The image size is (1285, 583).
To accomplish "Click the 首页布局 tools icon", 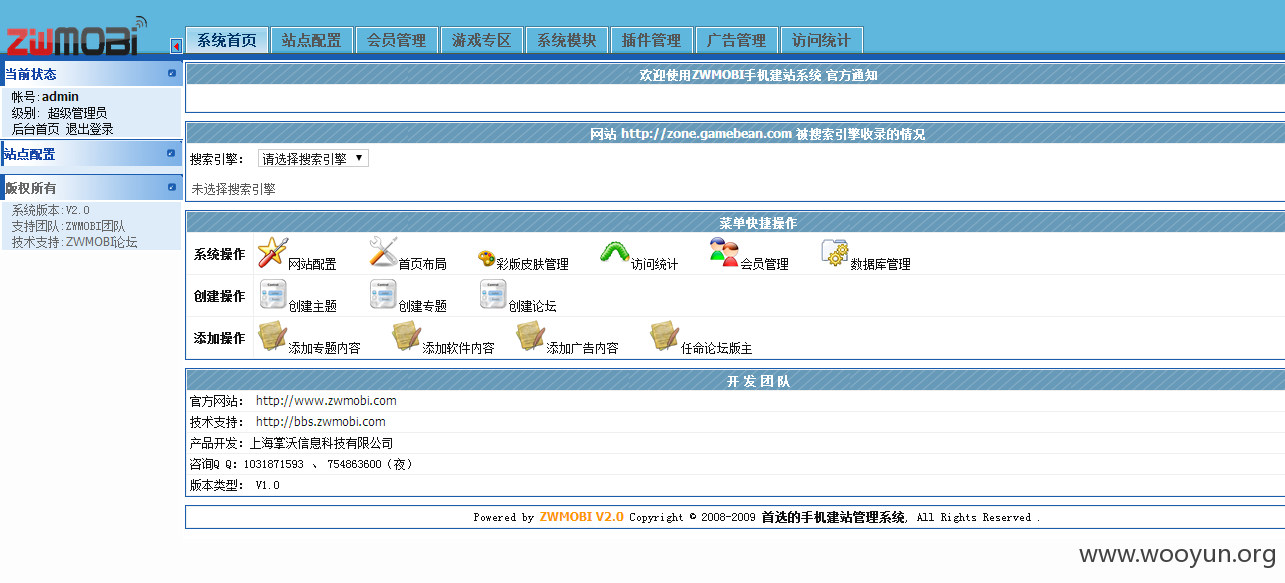I will [x=383, y=252].
